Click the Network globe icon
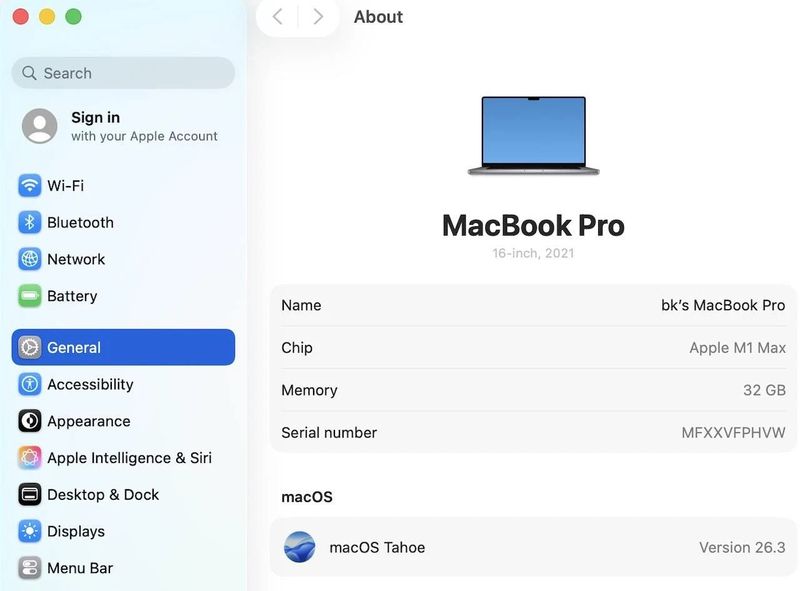800x591 pixels. [30, 259]
